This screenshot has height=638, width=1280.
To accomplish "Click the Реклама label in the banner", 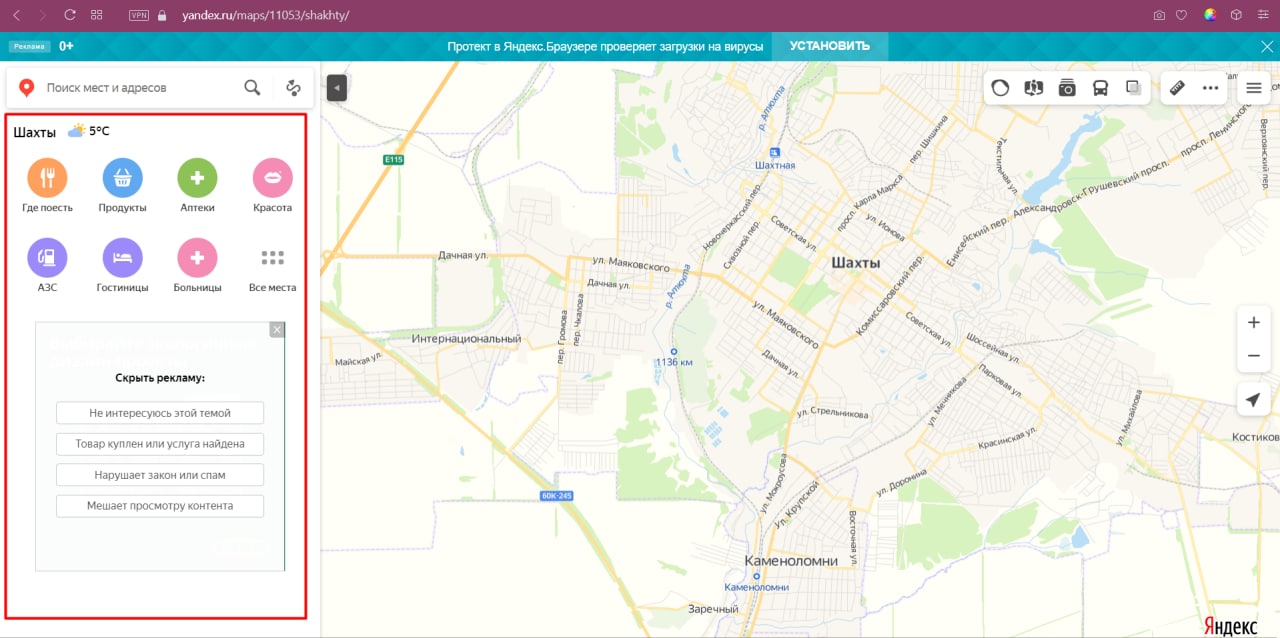I will click(x=30, y=46).
